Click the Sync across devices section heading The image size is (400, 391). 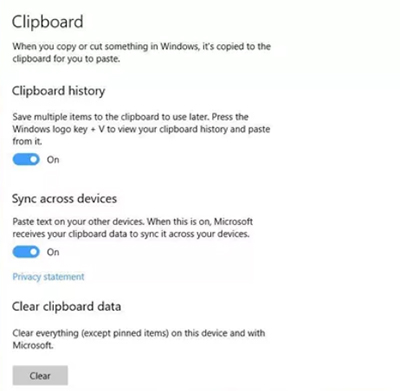[x=64, y=199]
